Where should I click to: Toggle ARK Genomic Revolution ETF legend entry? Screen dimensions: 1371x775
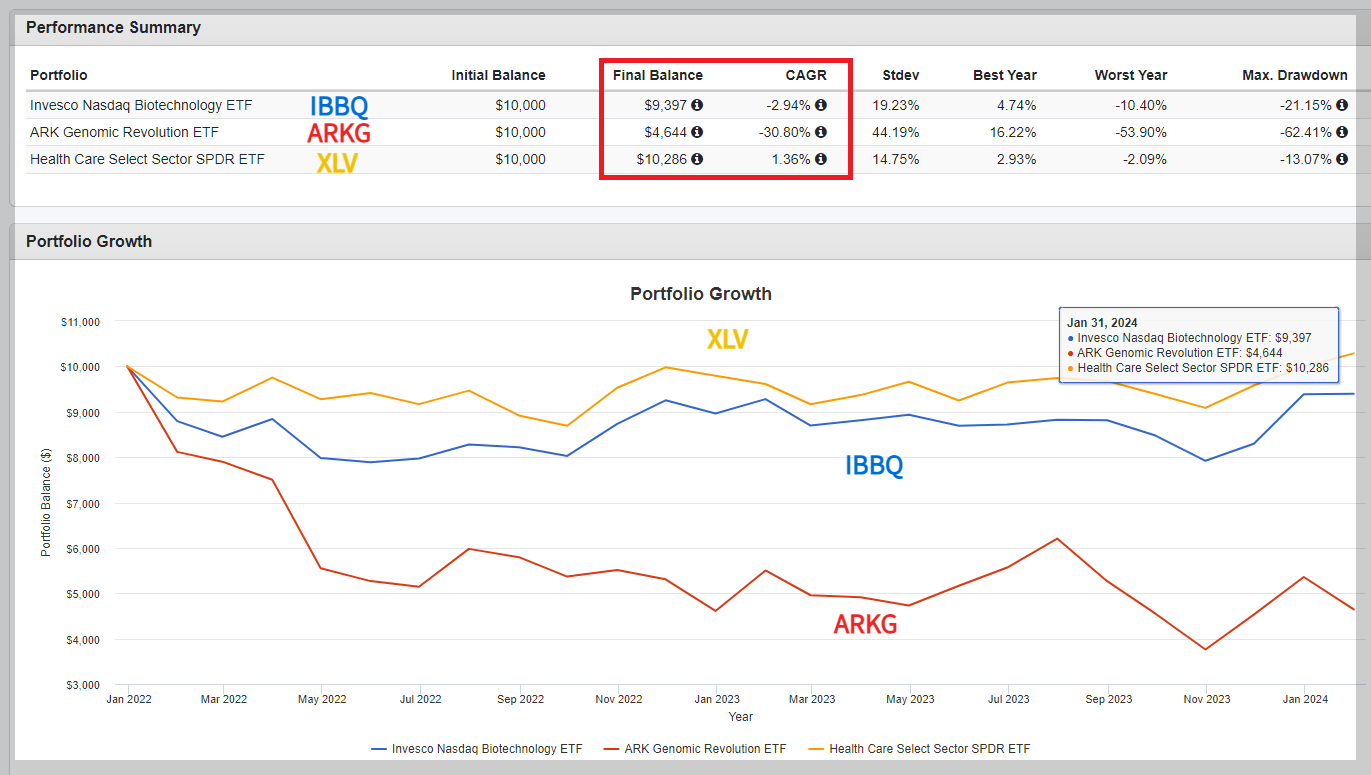tap(696, 748)
